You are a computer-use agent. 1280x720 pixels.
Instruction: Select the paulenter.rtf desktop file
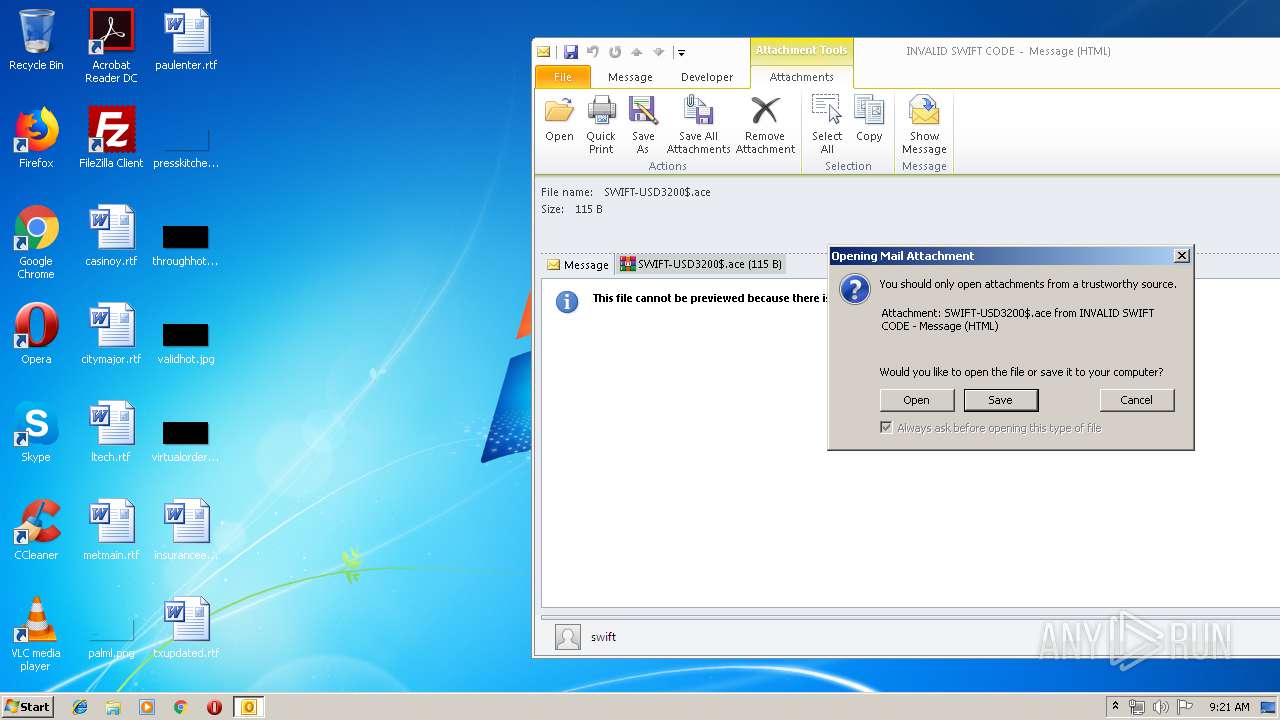click(186, 40)
